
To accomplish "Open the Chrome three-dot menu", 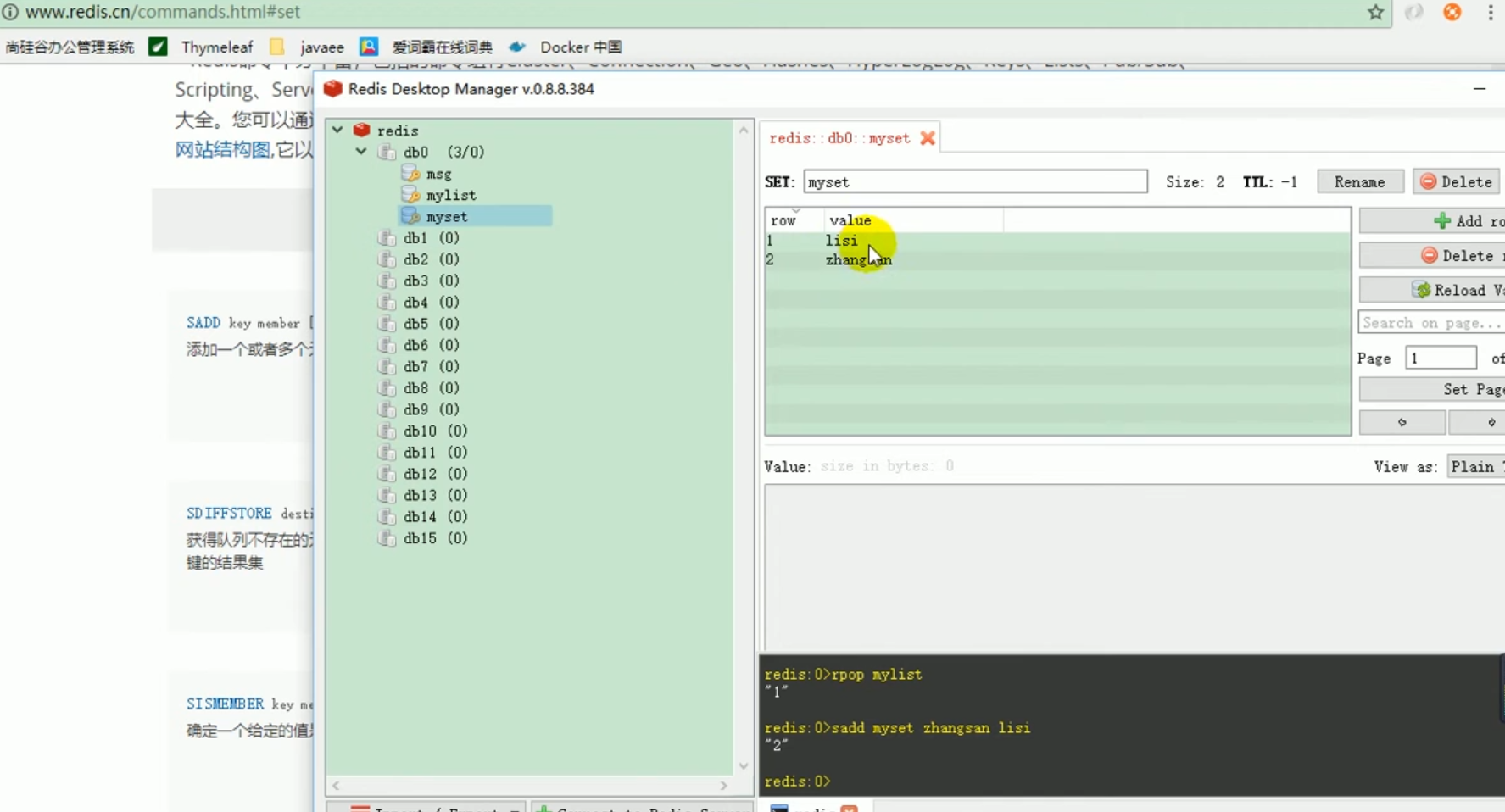I will 1490,12.
